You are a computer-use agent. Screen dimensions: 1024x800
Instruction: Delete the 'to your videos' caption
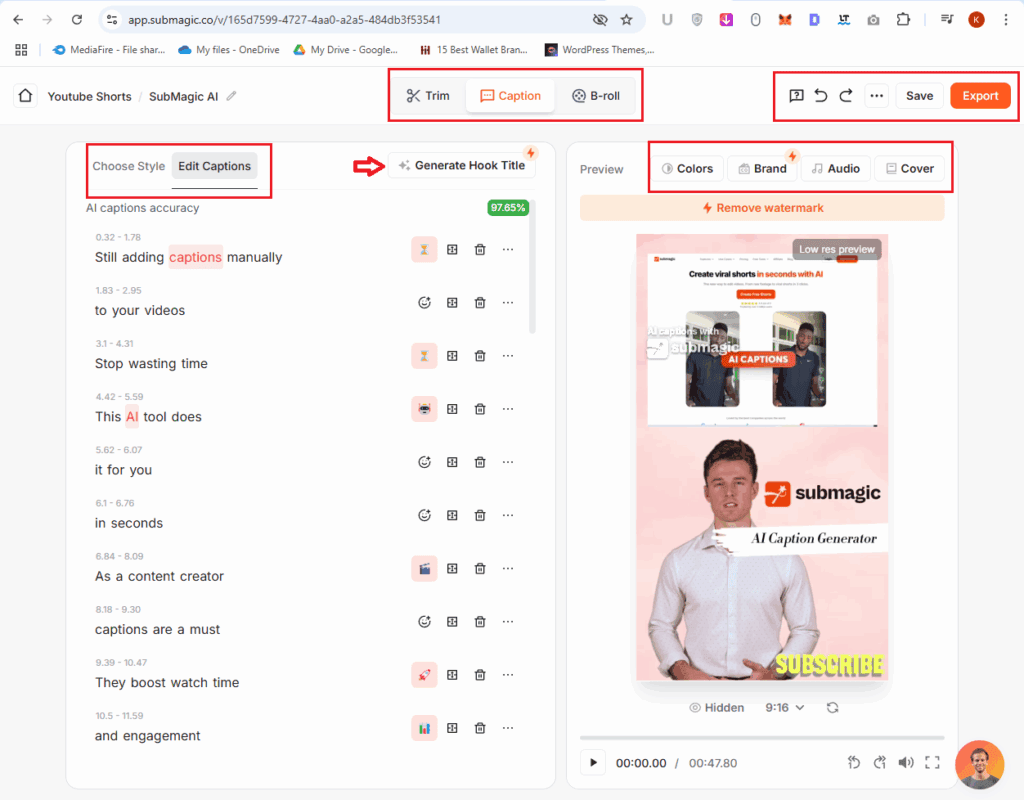[480, 302]
